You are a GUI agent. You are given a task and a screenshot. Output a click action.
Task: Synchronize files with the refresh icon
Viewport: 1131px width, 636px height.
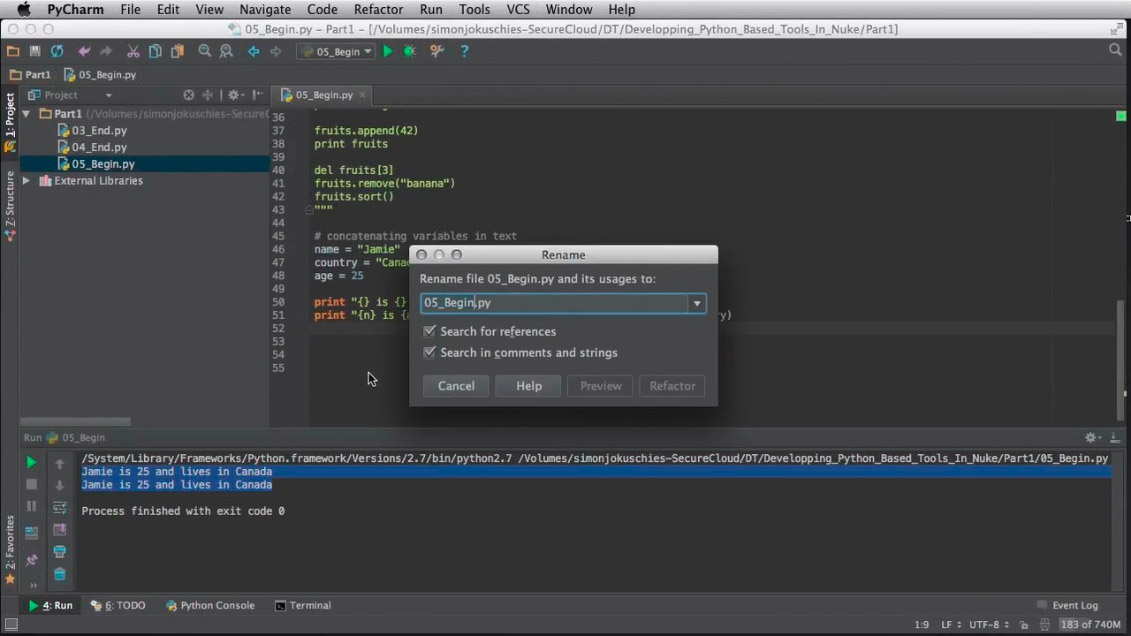(57, 51)
